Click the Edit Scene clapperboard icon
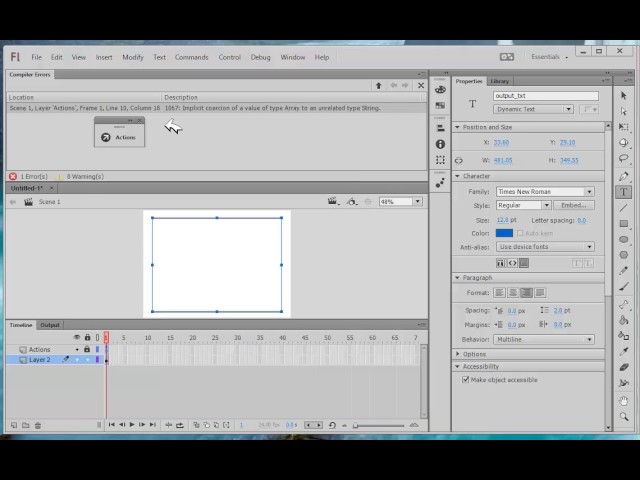The height and width of the screenshot is (480, 640). coord(333,201)
